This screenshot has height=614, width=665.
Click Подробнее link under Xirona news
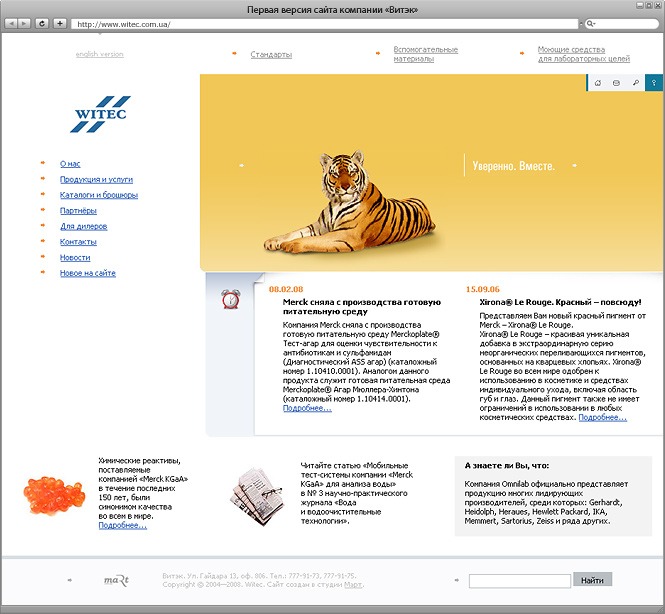pyautogui.click(x=603, y=418)
